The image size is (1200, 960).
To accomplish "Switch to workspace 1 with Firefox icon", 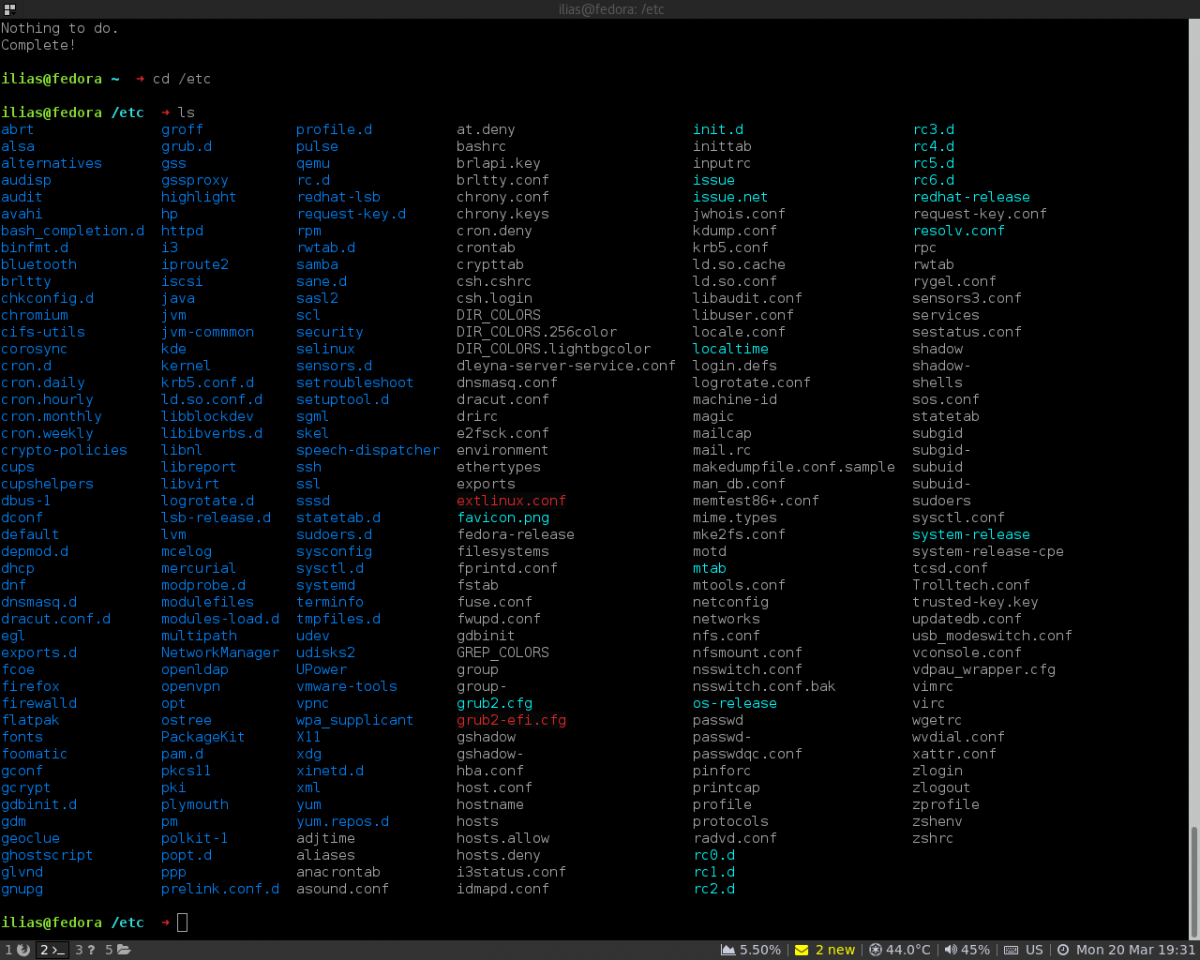I will click(17, 950).
